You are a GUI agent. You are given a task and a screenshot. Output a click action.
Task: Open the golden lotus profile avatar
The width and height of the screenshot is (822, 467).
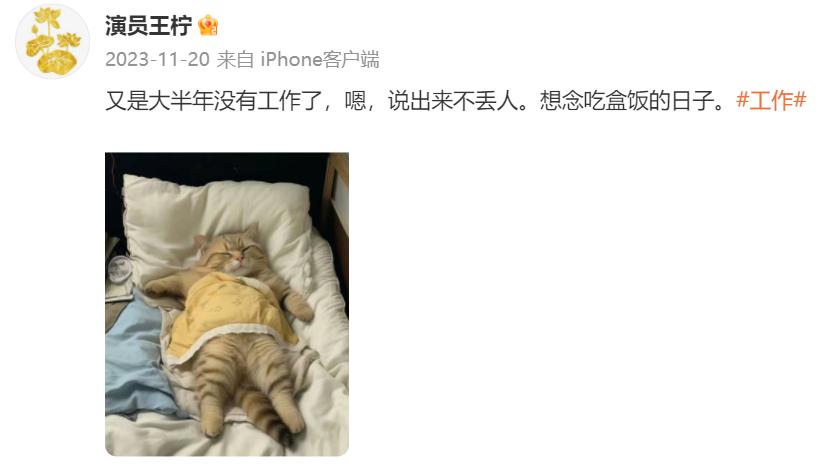(x=52, y=41)
